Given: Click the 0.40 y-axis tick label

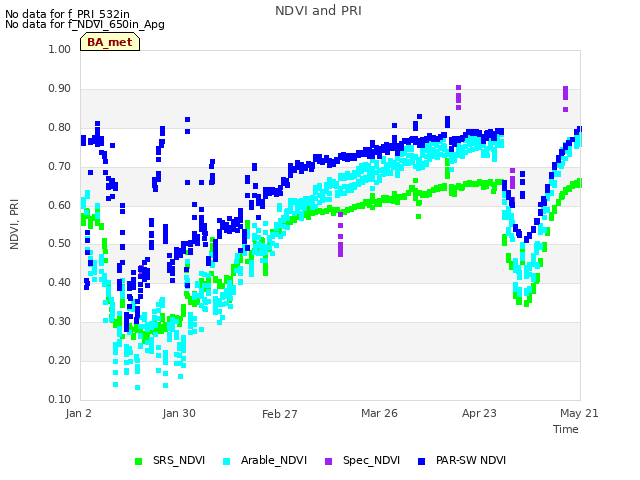Looking at the screenshot, I should pos(60,282).
